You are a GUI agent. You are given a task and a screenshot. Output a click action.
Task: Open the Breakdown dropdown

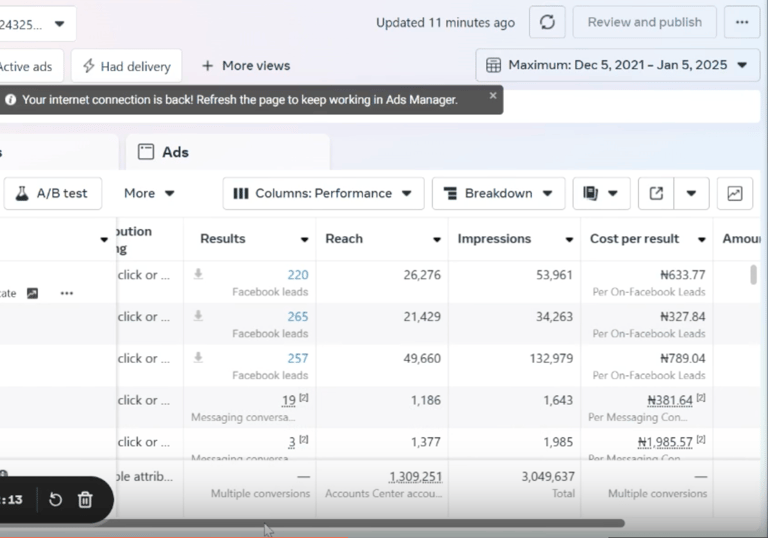498,194
